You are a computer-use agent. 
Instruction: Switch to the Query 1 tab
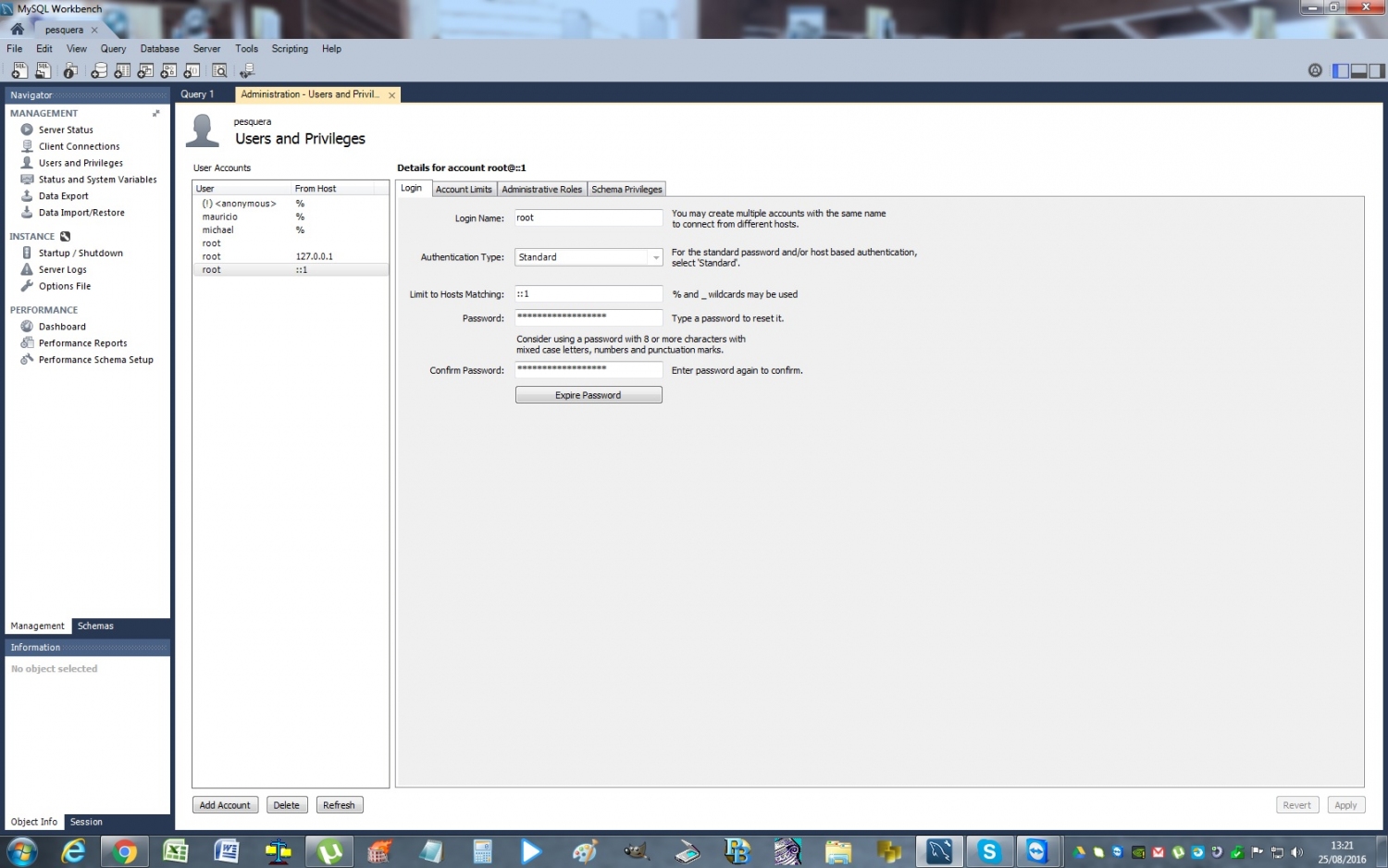197,94
